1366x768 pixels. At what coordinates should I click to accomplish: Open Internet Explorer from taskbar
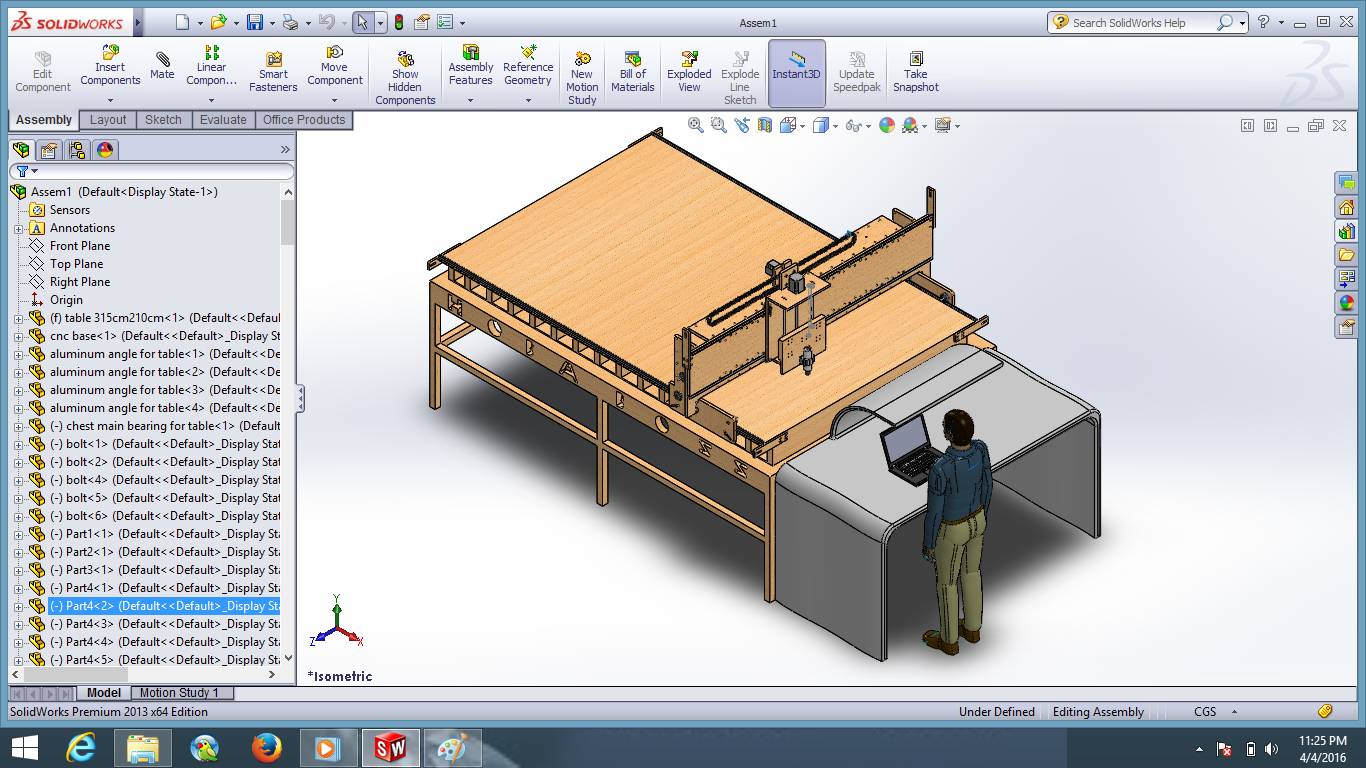(x=81, y=747)
